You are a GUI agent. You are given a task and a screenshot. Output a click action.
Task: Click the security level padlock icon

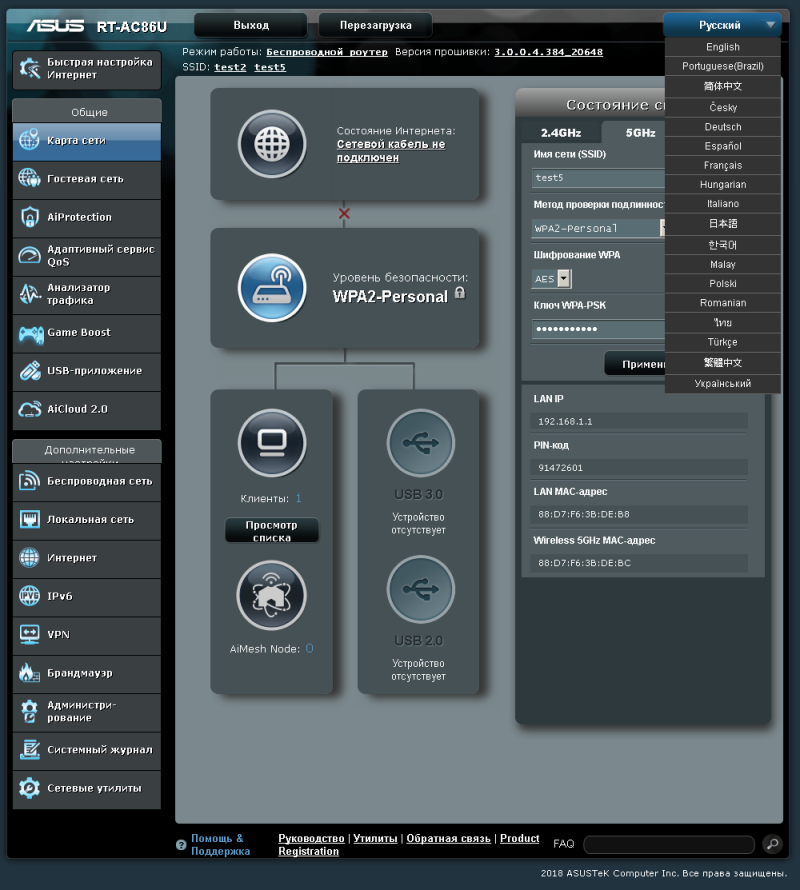(460, 293)
